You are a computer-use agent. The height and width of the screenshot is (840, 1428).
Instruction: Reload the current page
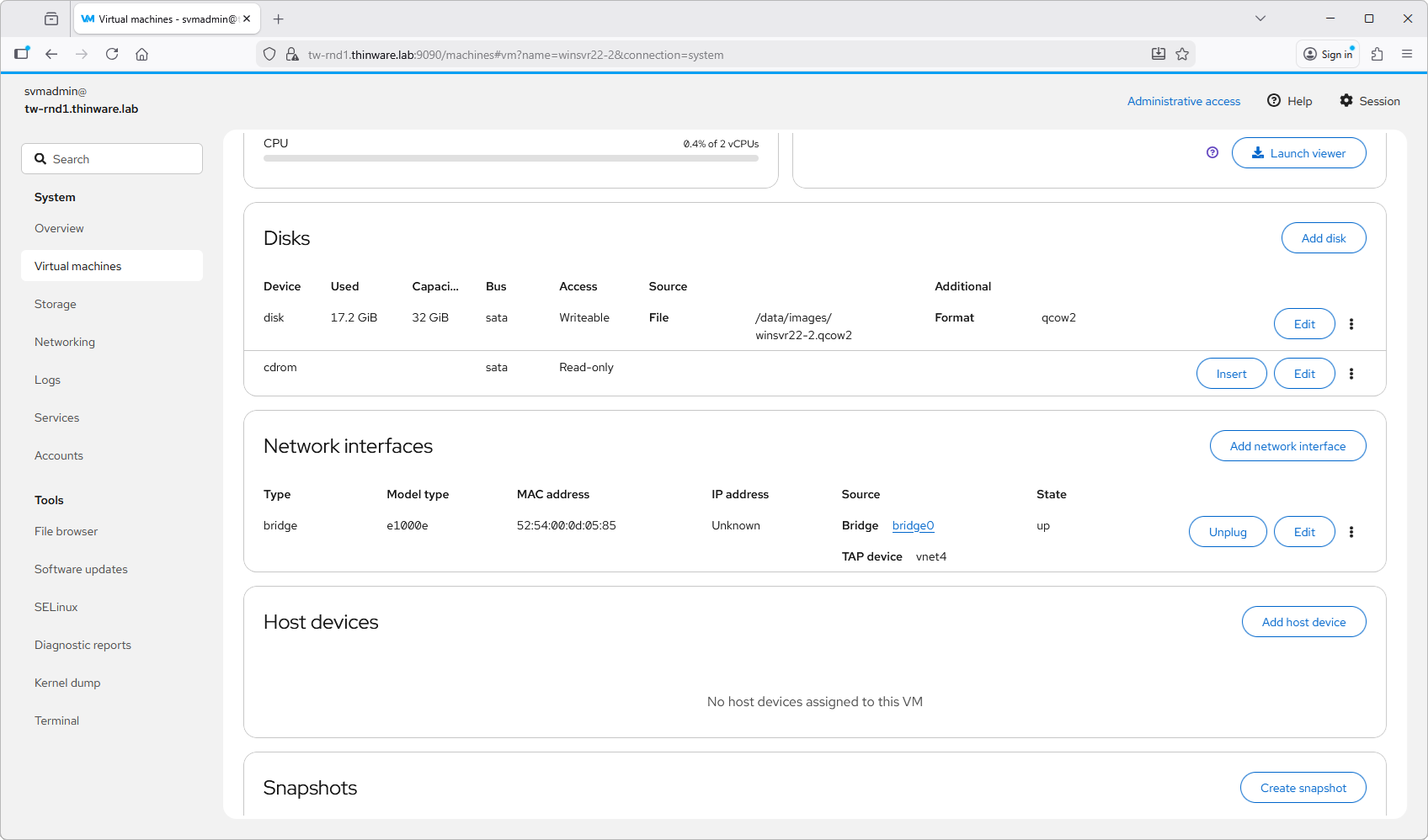click(x=112, y=54)
